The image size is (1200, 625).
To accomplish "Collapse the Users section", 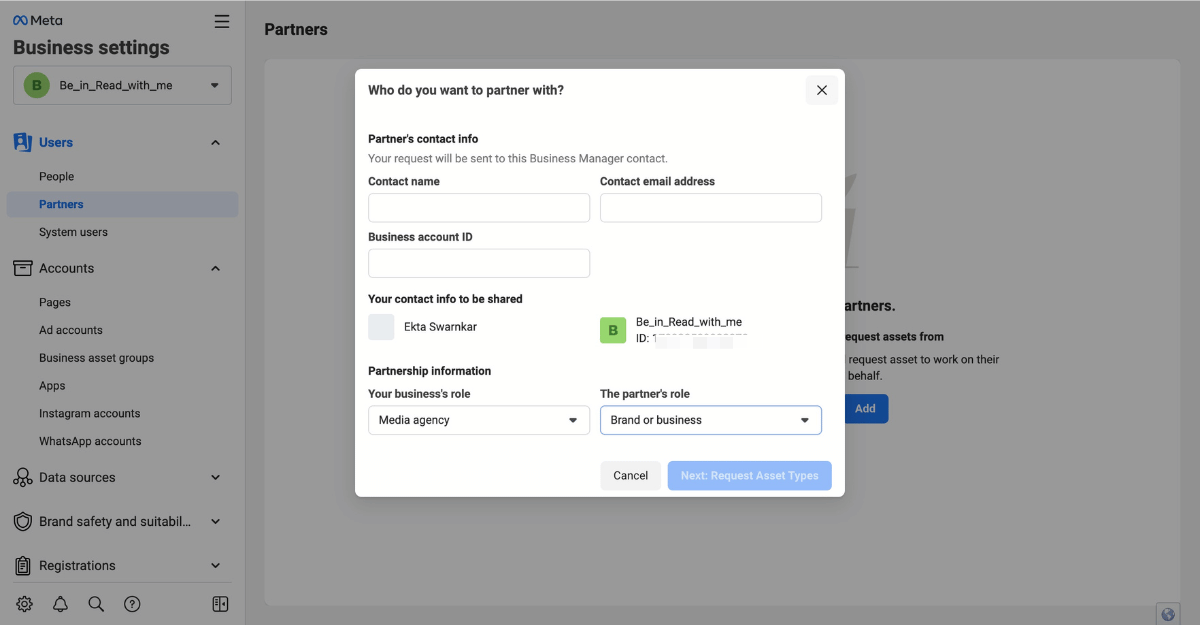I will coord(215,142).
